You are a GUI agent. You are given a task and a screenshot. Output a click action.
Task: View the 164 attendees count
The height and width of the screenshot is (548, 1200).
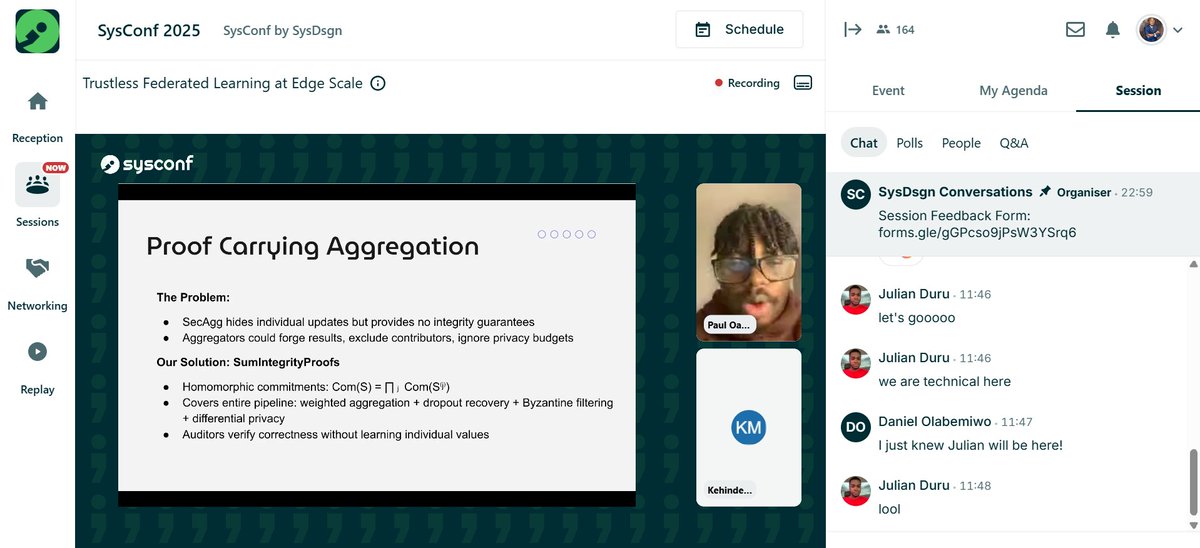(x=895, y=30)
